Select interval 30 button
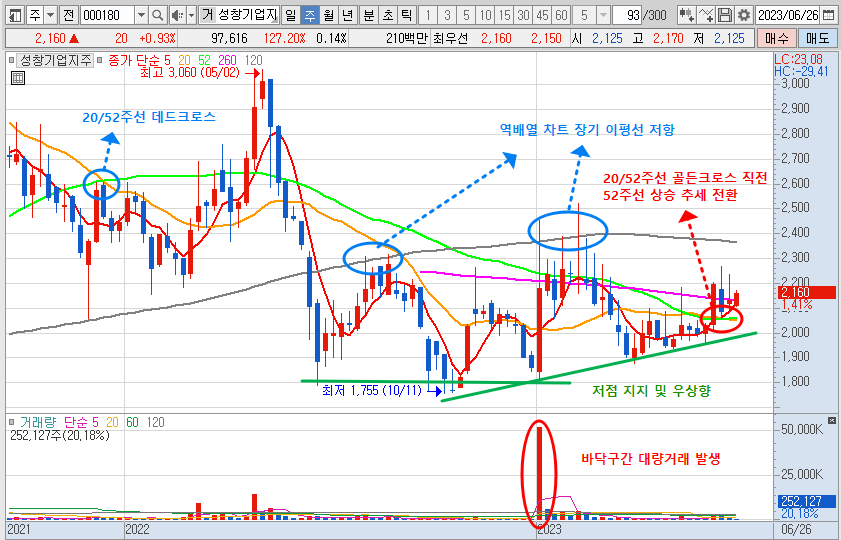 (x=523, y=15)
